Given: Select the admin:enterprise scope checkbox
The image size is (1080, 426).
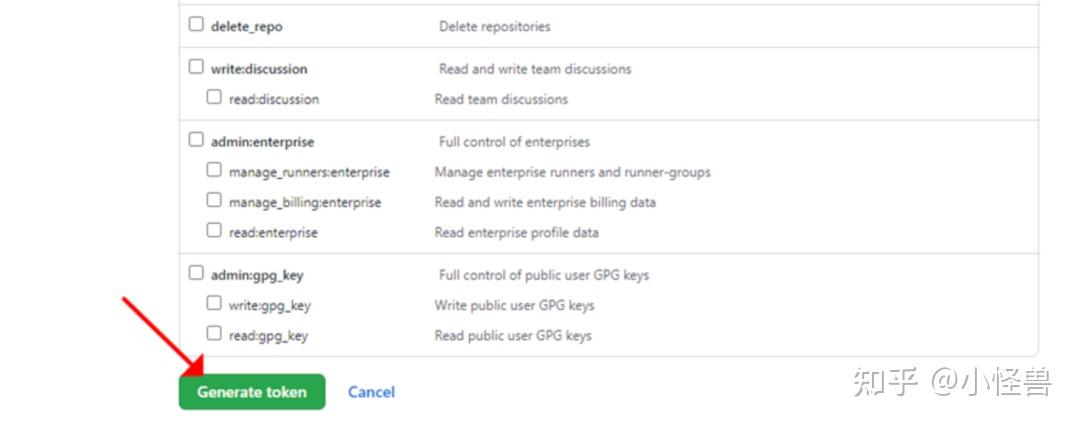Looking at the screenshot, I should [x=196, y=141].
